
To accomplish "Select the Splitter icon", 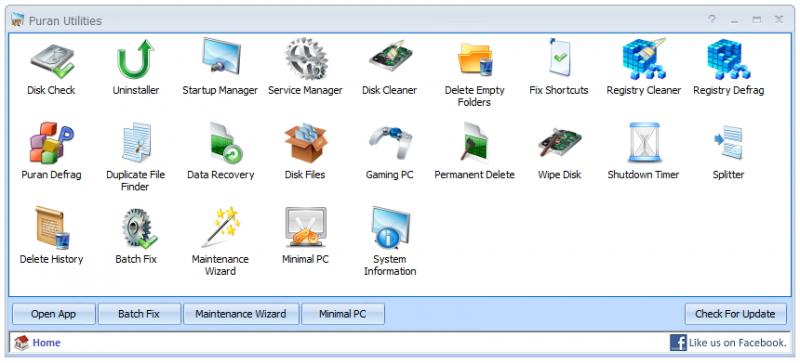I will tap(729, 142).
